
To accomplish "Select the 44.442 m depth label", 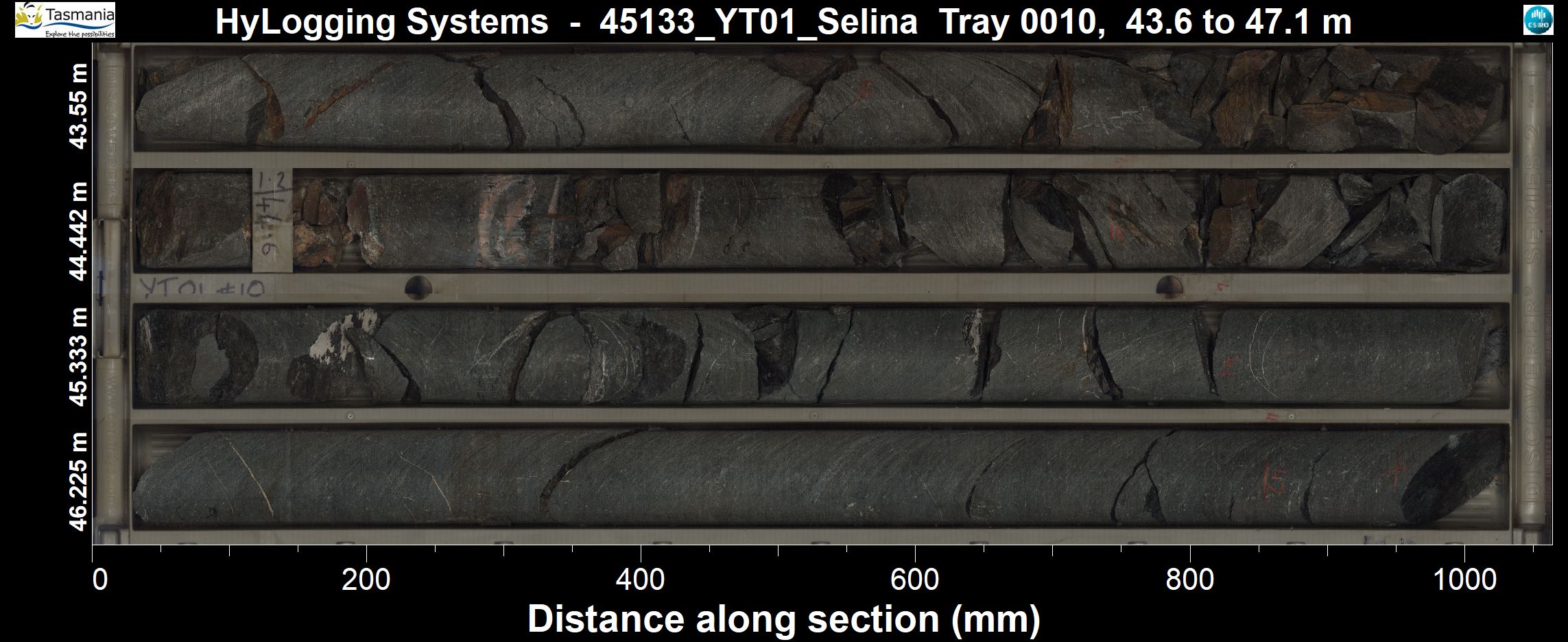I will coord(79,231).
